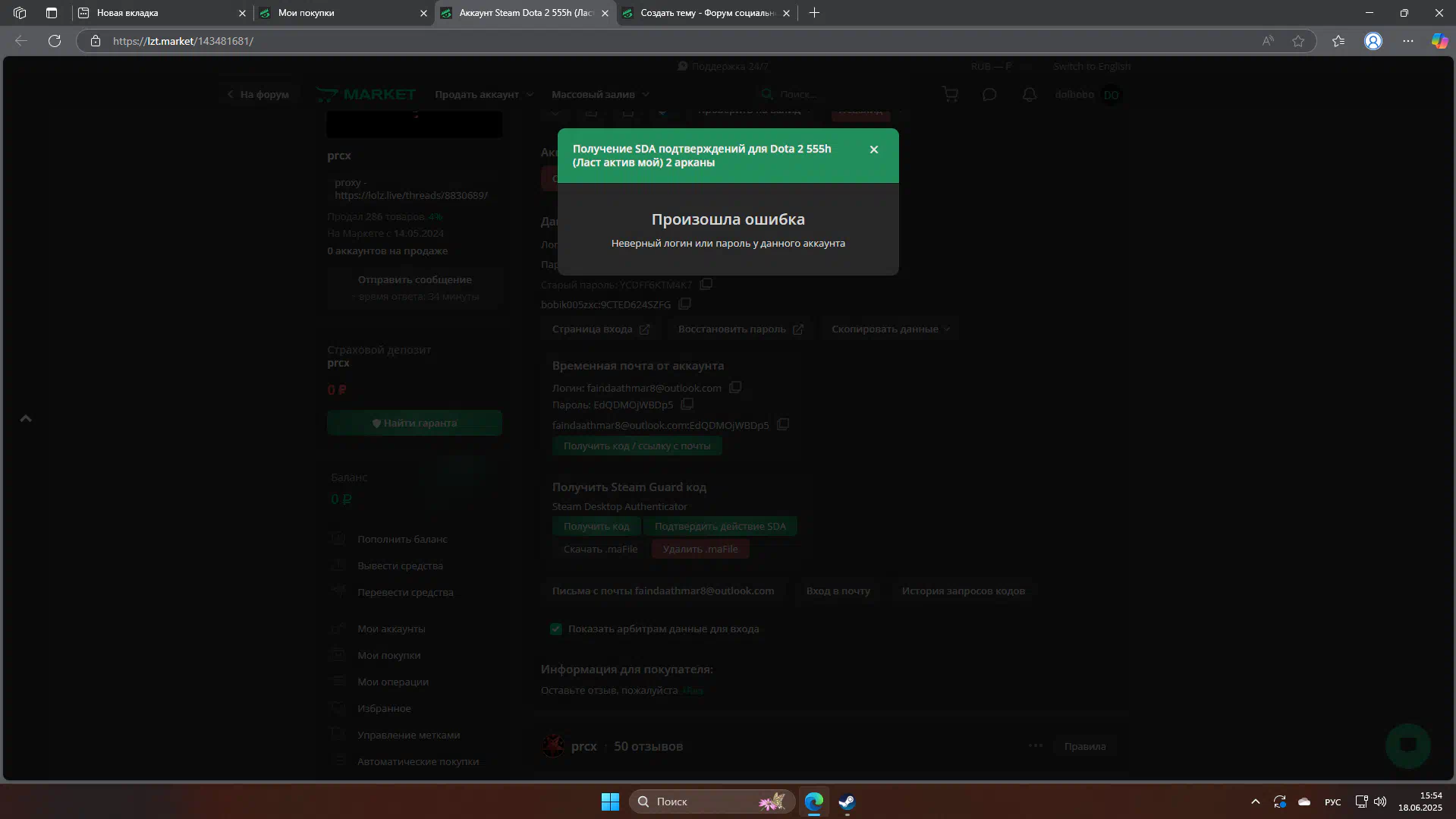
Task: Open Мои аккаунты in the sidebar
Action: tap(391, 628)
